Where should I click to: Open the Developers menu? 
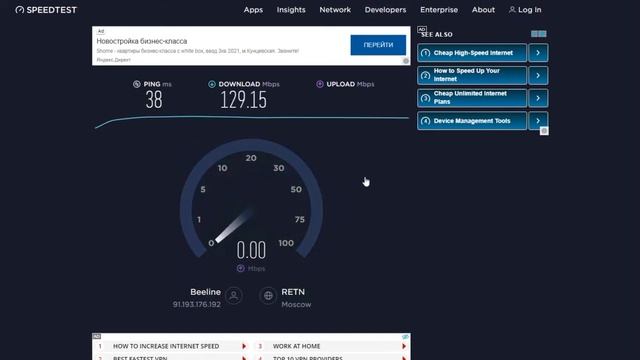pos(385,10)
